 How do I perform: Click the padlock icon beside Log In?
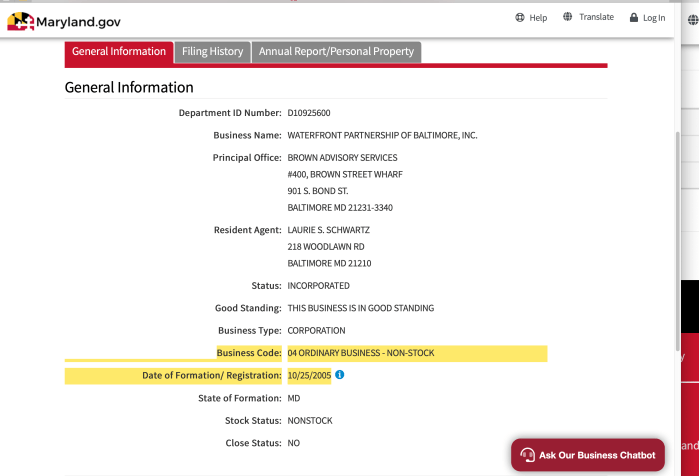point(634,18)
